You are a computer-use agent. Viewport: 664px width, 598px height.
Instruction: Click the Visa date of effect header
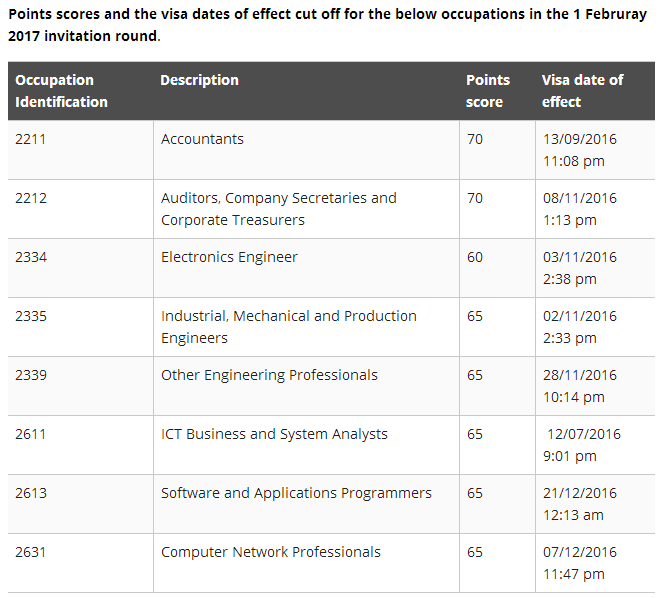[x=582, y=91]
